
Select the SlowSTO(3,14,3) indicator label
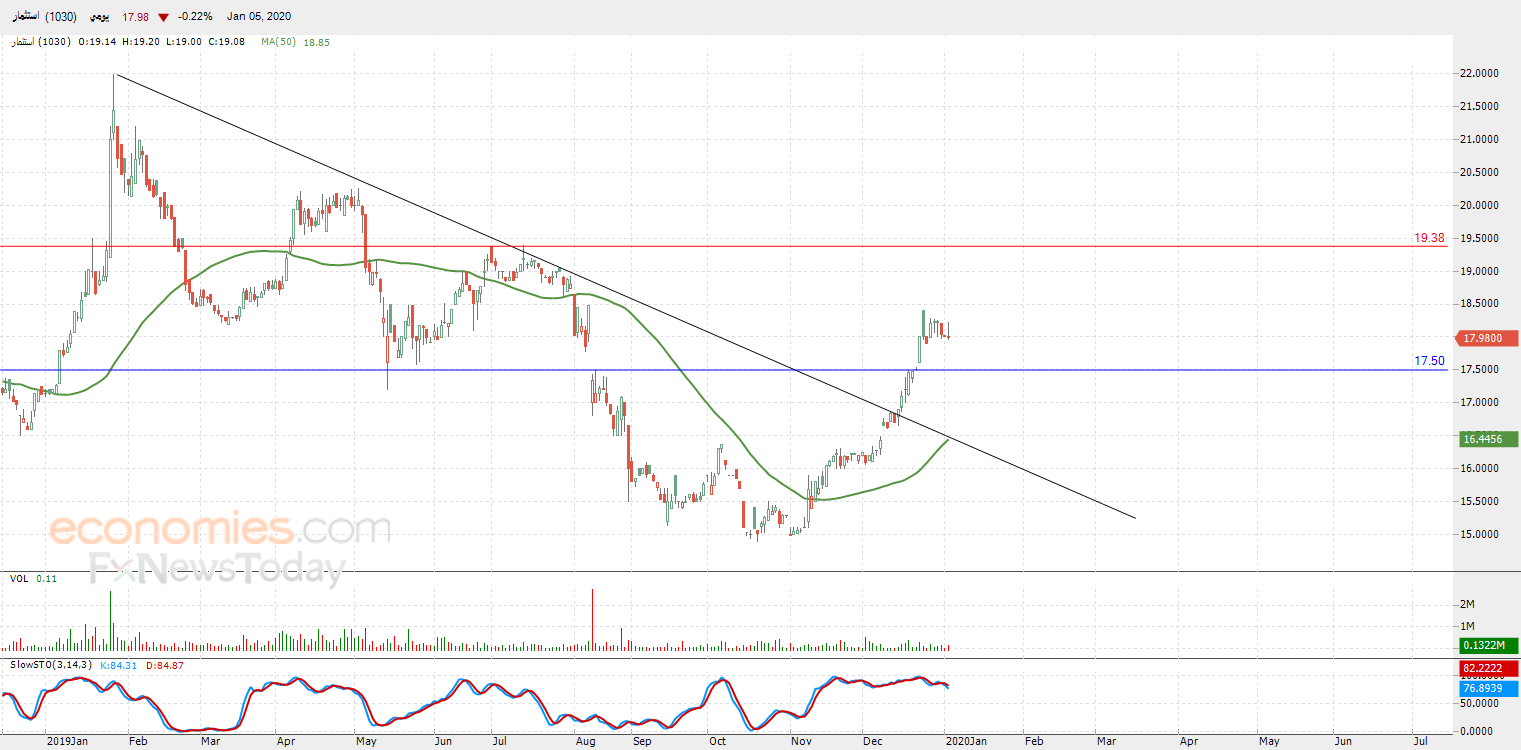coord(51,665)
